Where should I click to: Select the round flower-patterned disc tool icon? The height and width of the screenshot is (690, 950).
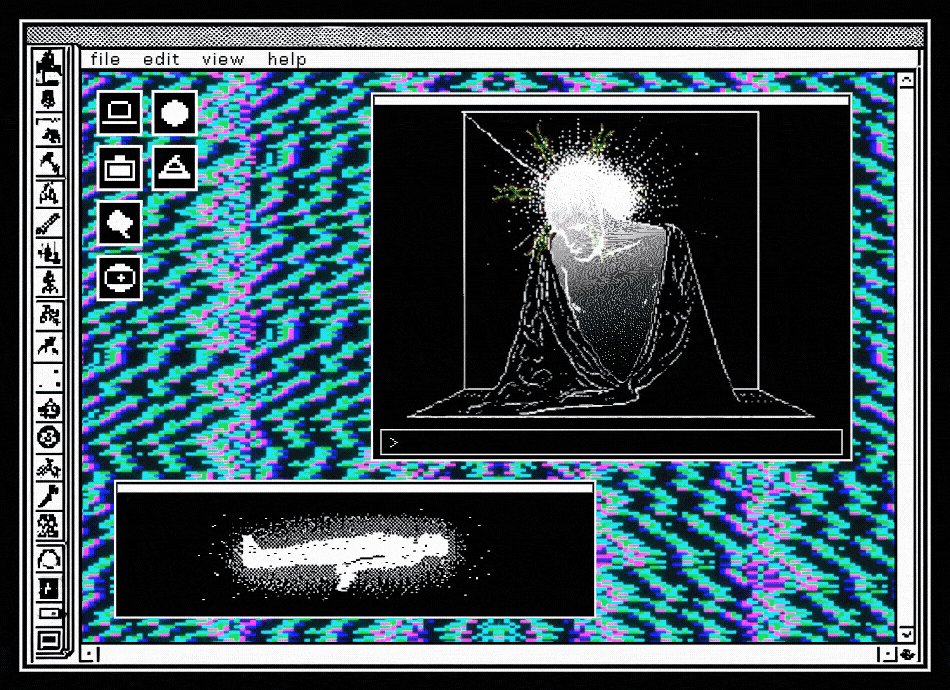point(48,437)
